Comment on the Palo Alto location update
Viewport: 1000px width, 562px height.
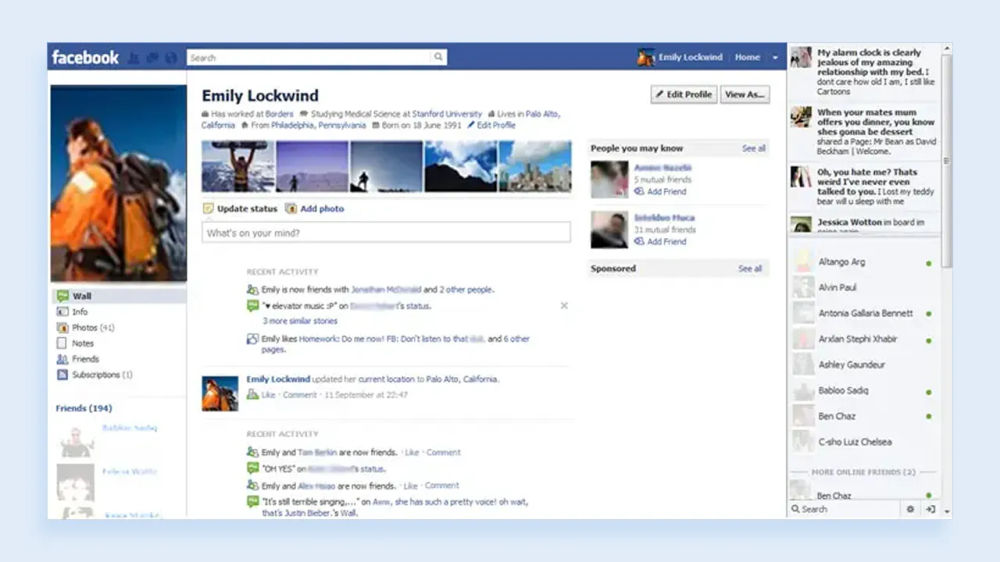300,395
